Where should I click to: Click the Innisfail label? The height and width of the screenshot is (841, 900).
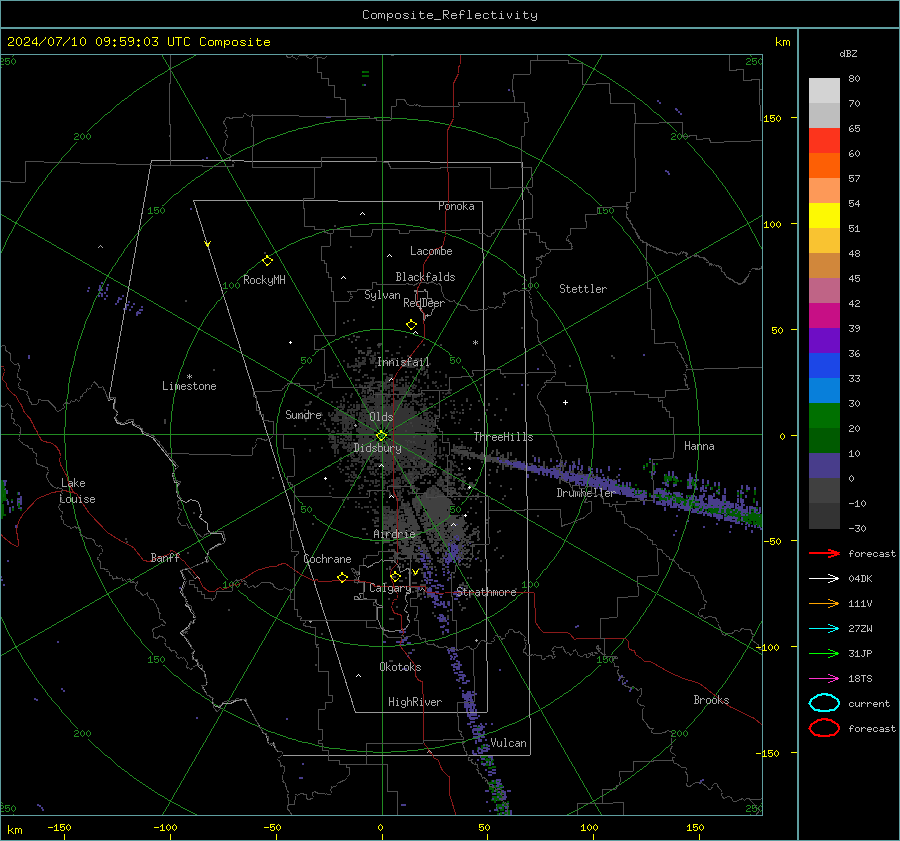tap(403, 362)
